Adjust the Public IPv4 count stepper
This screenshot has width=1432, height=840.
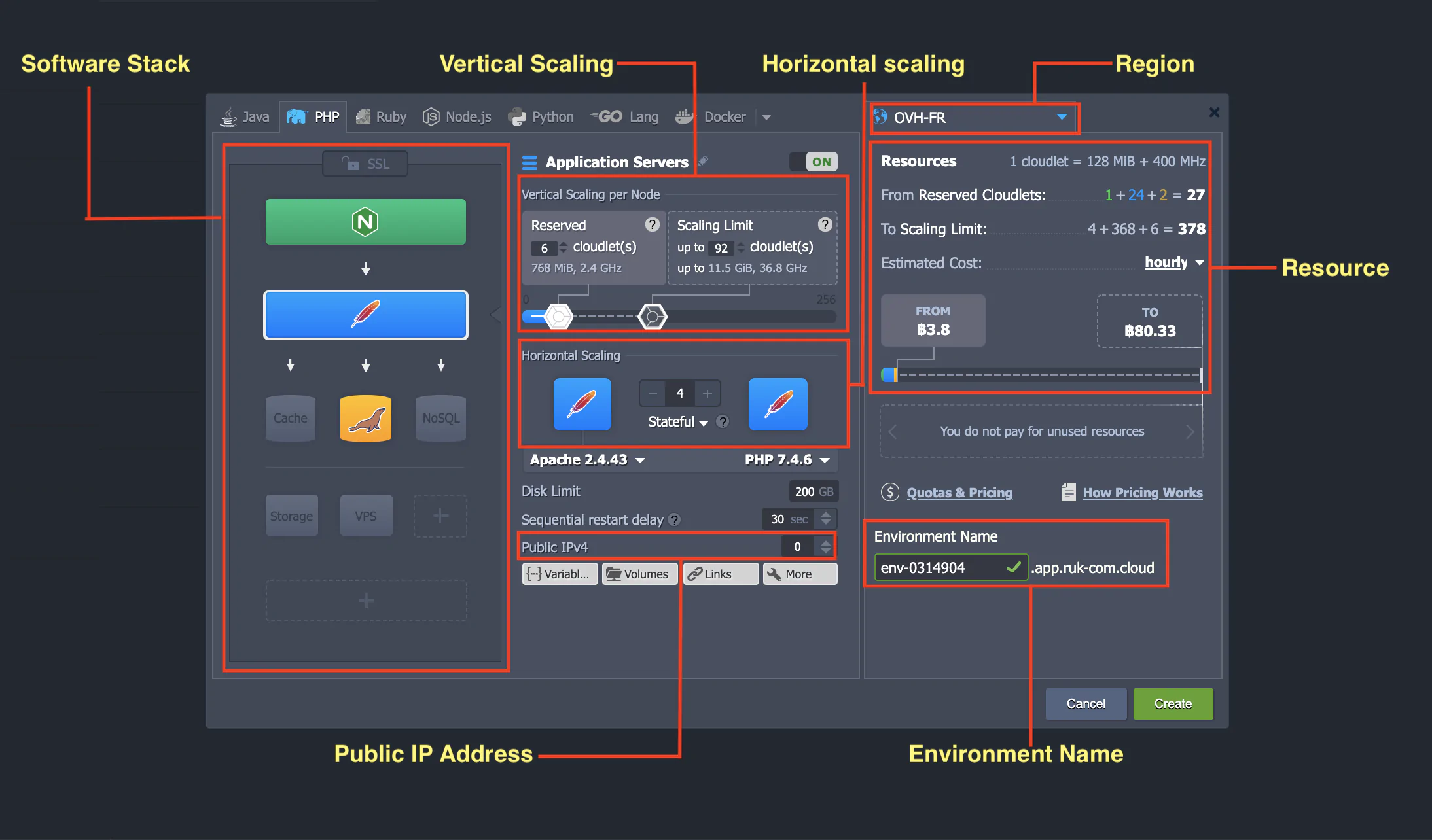point(826,546)
